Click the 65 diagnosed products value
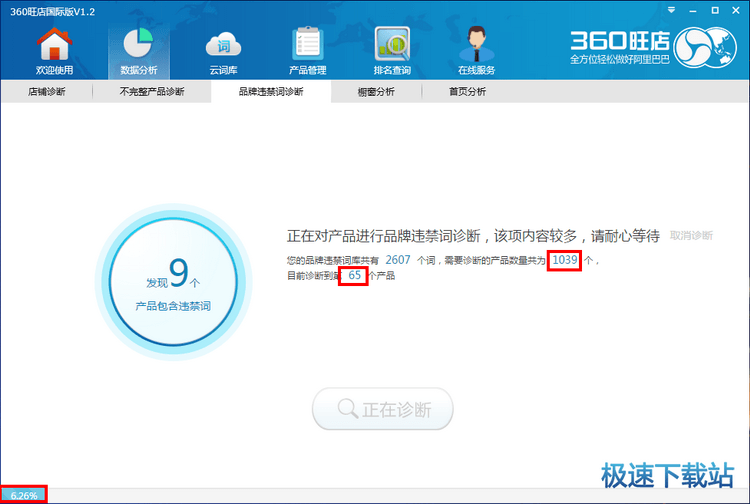The width and height of the screenshot is (750, 504). [354, 275]
